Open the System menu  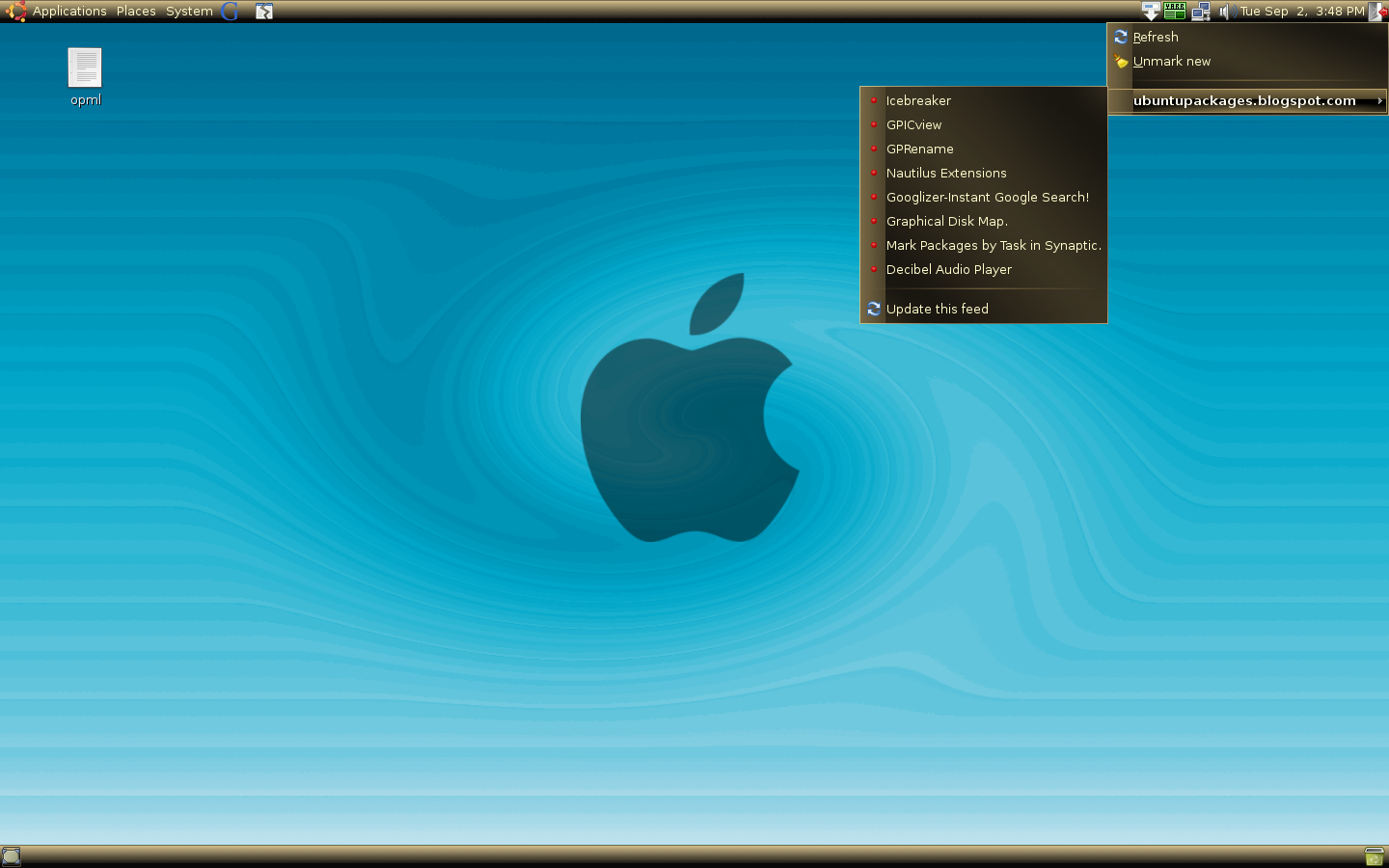pyautogui.click(x=189, y=12)
